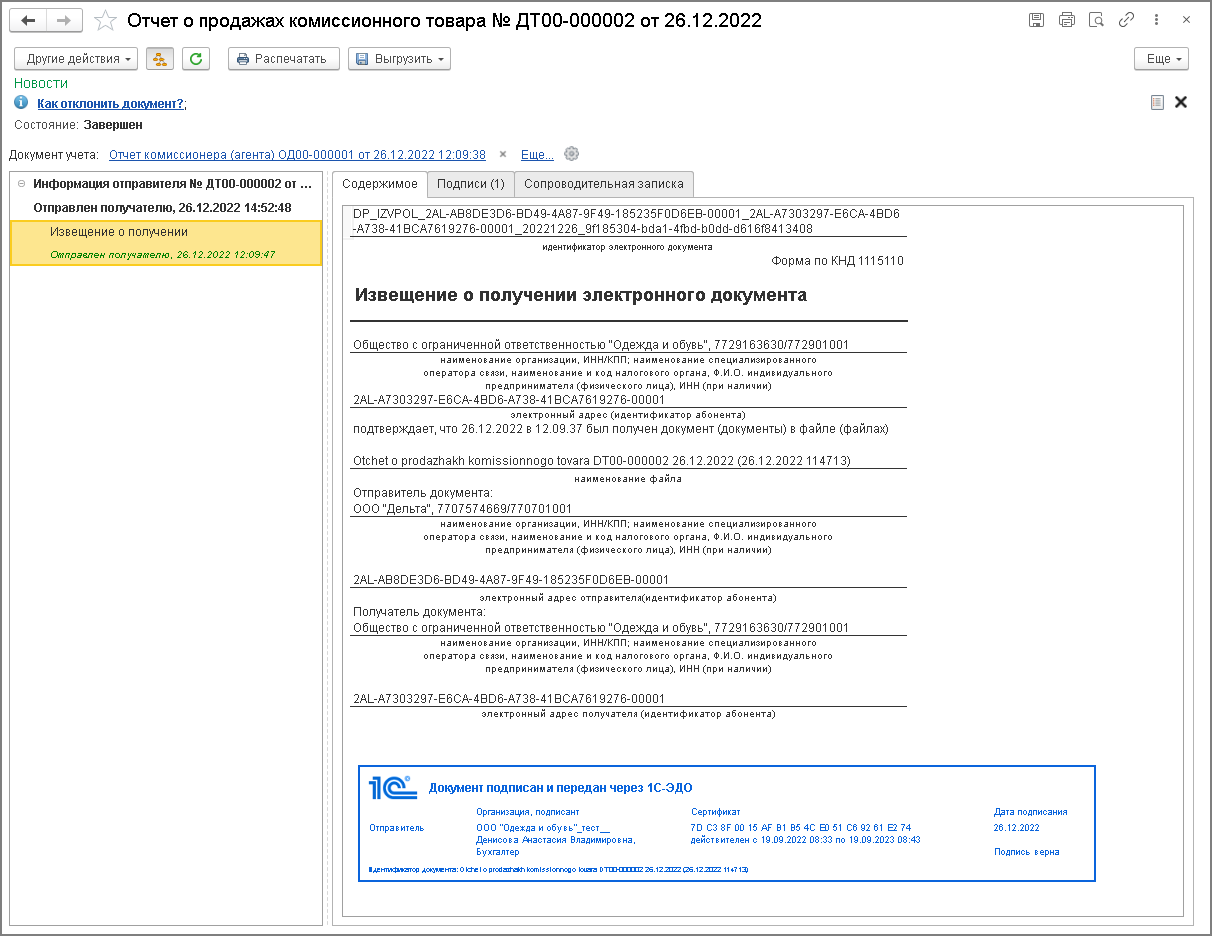Open Отчет комиссионера (агента) ОД00-000001 link

(x=297, y=155)
